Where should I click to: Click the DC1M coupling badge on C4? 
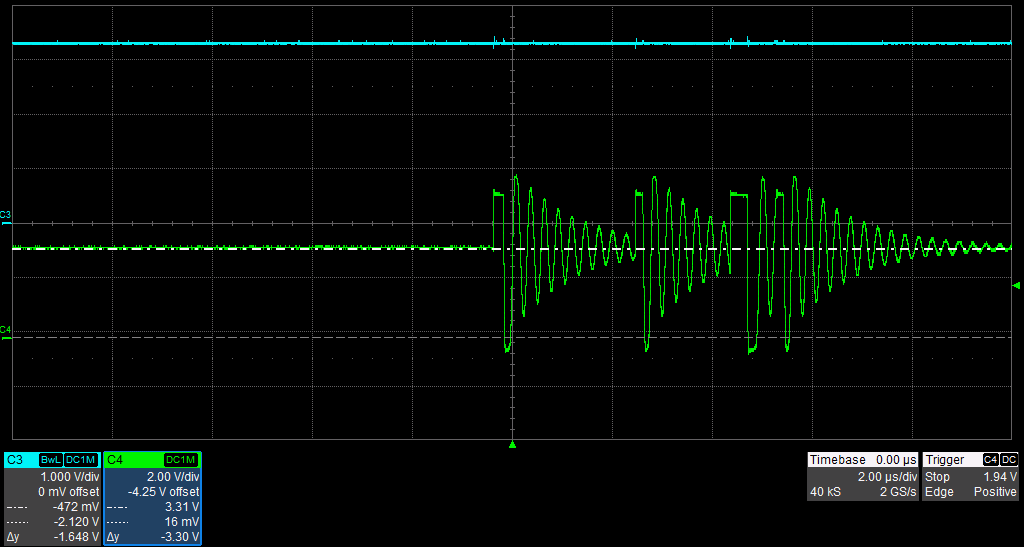(182, 460)
